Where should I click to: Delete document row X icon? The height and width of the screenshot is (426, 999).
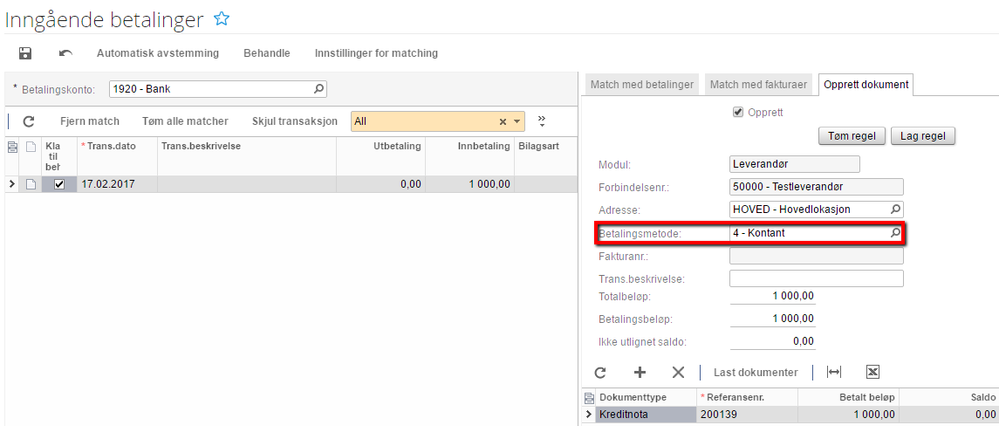(x=678, y=372)
